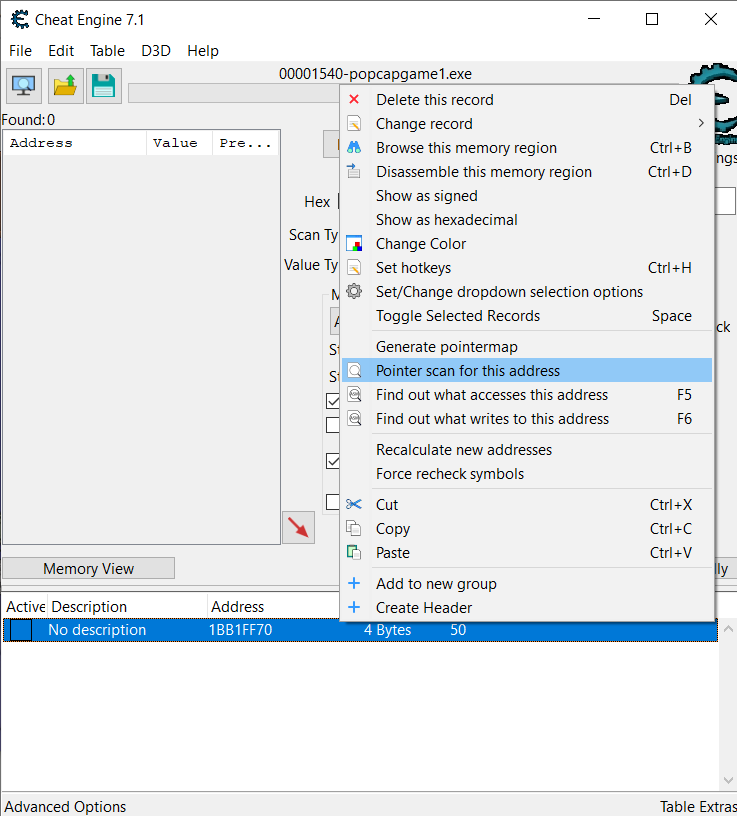This screenshot has height=816, width=737.
Task: Select Create Header
Action: click(x=527, y=608)
